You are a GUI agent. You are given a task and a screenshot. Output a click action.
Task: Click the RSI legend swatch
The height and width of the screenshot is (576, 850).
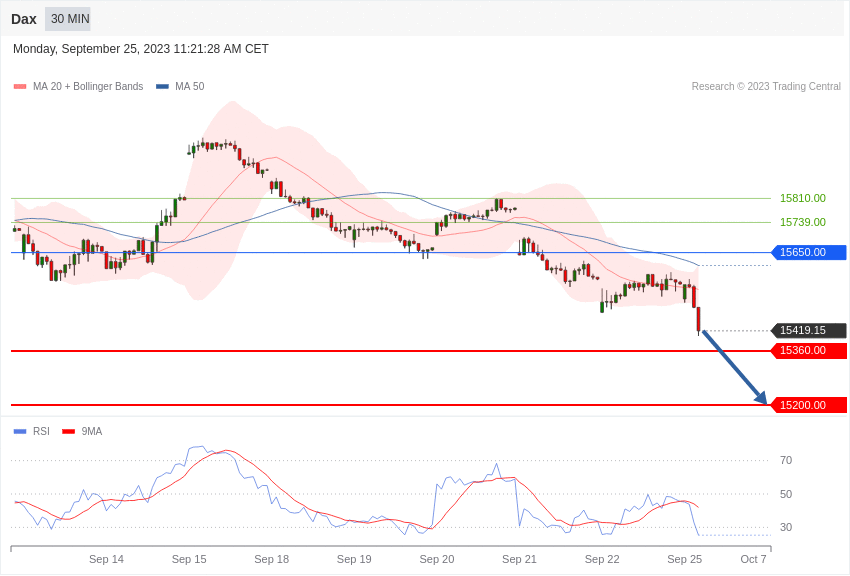pos(20,431)
